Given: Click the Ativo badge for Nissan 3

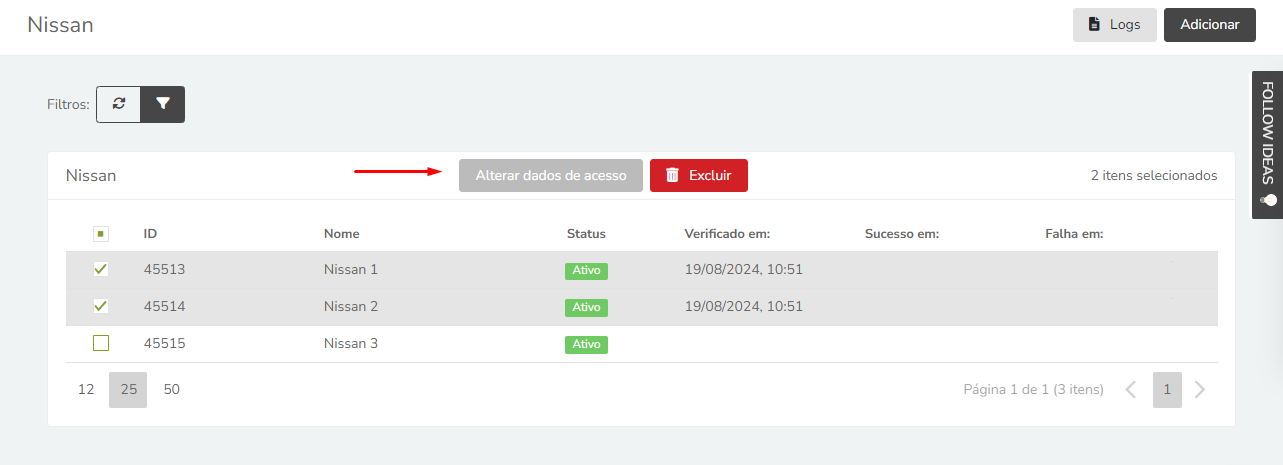Looking at the screenshot, I should point(586,344).
